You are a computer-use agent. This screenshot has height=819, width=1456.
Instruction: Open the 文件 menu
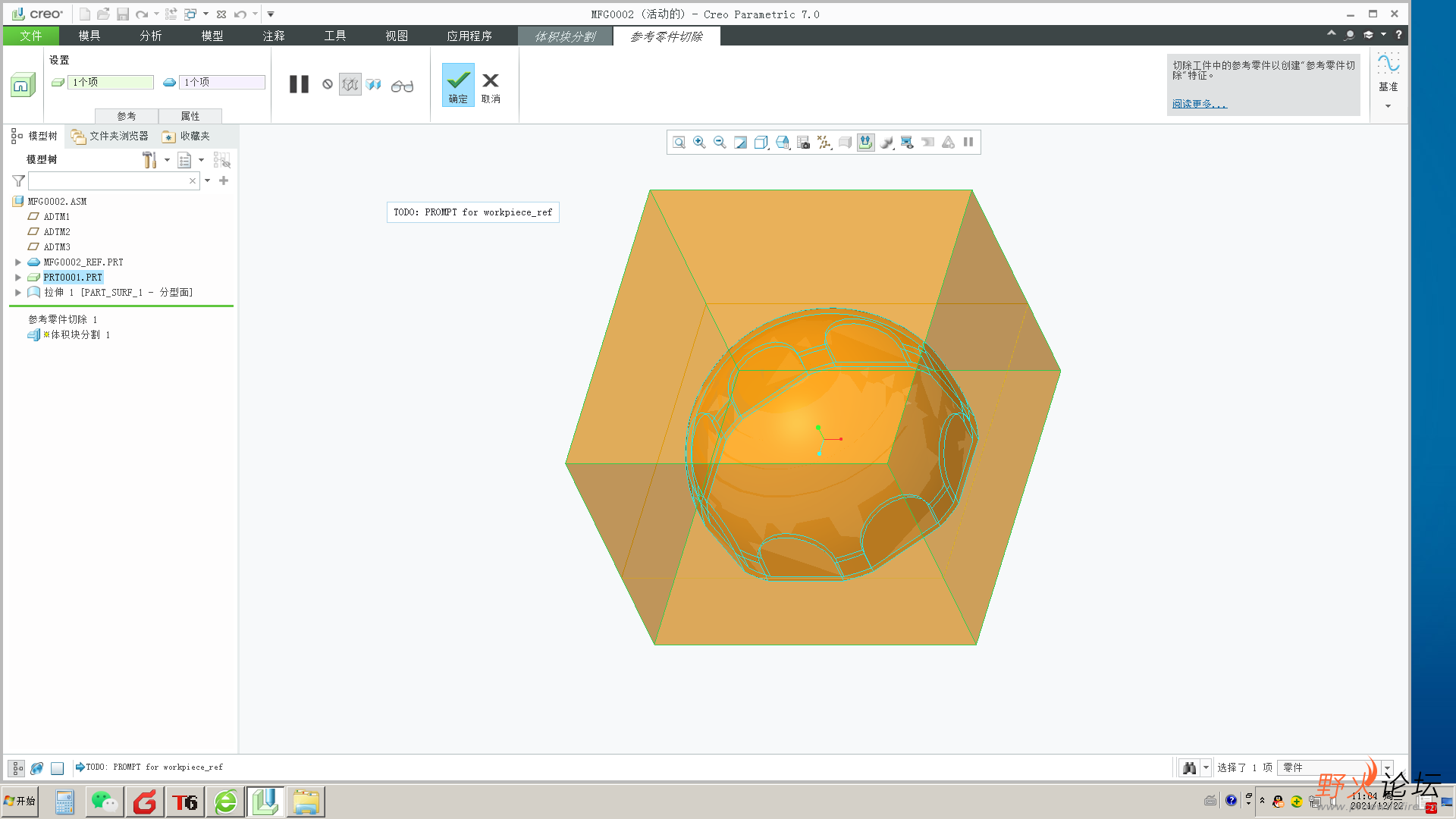[x=30, y=36]
